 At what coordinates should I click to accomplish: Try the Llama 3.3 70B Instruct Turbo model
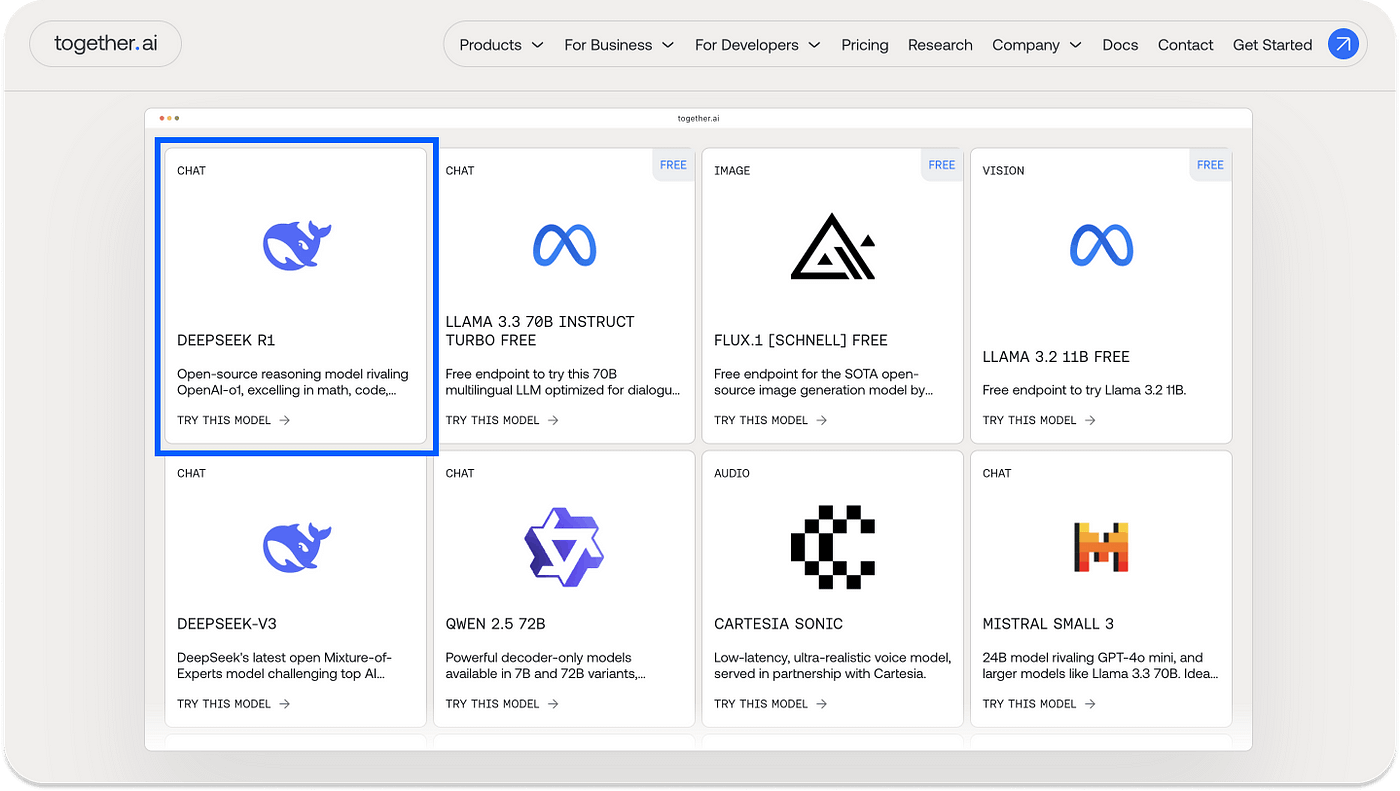502,421
